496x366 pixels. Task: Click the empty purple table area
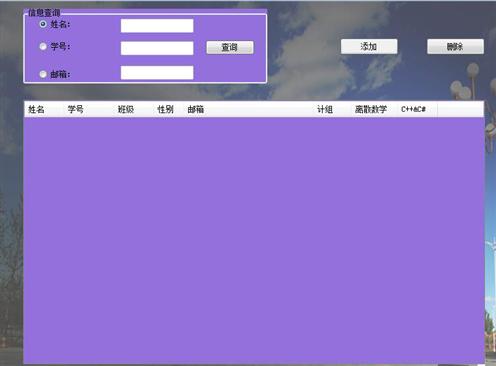pyautogui.click(x=254, y=240)
